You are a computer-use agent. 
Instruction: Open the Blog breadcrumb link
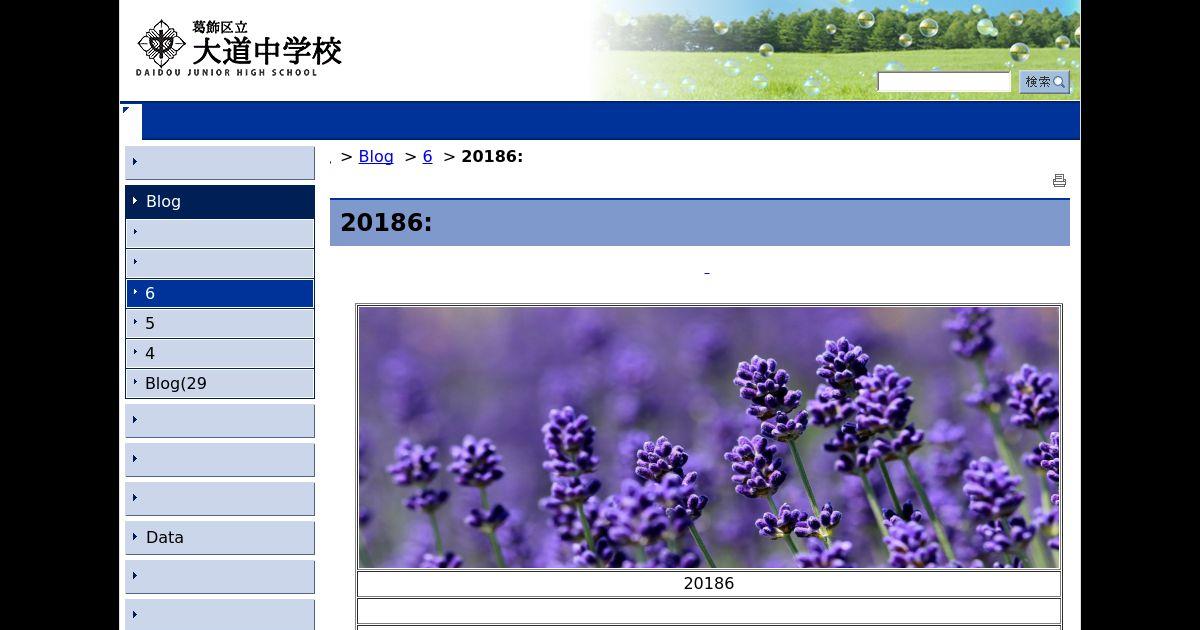click(x=376, y=157)
